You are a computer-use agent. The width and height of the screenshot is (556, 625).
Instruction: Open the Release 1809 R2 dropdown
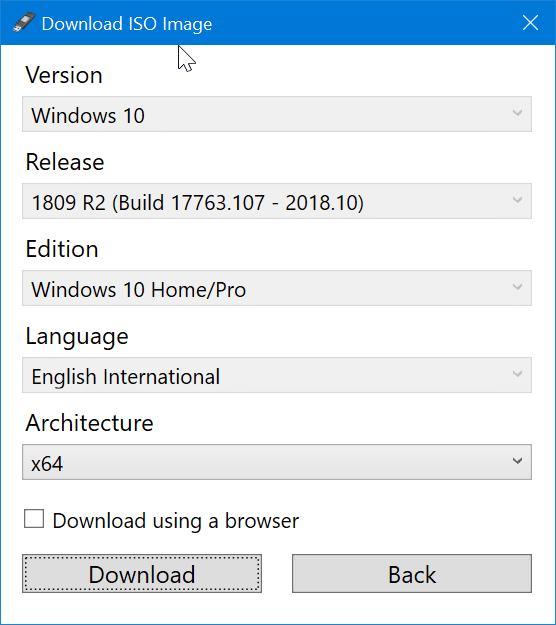277,201
